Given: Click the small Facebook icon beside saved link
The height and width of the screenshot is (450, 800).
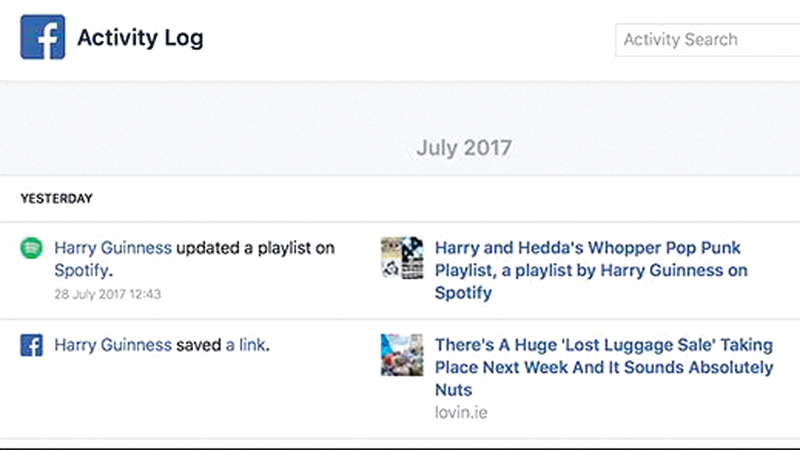Looking at the screenshot, I should click(31, 346).
